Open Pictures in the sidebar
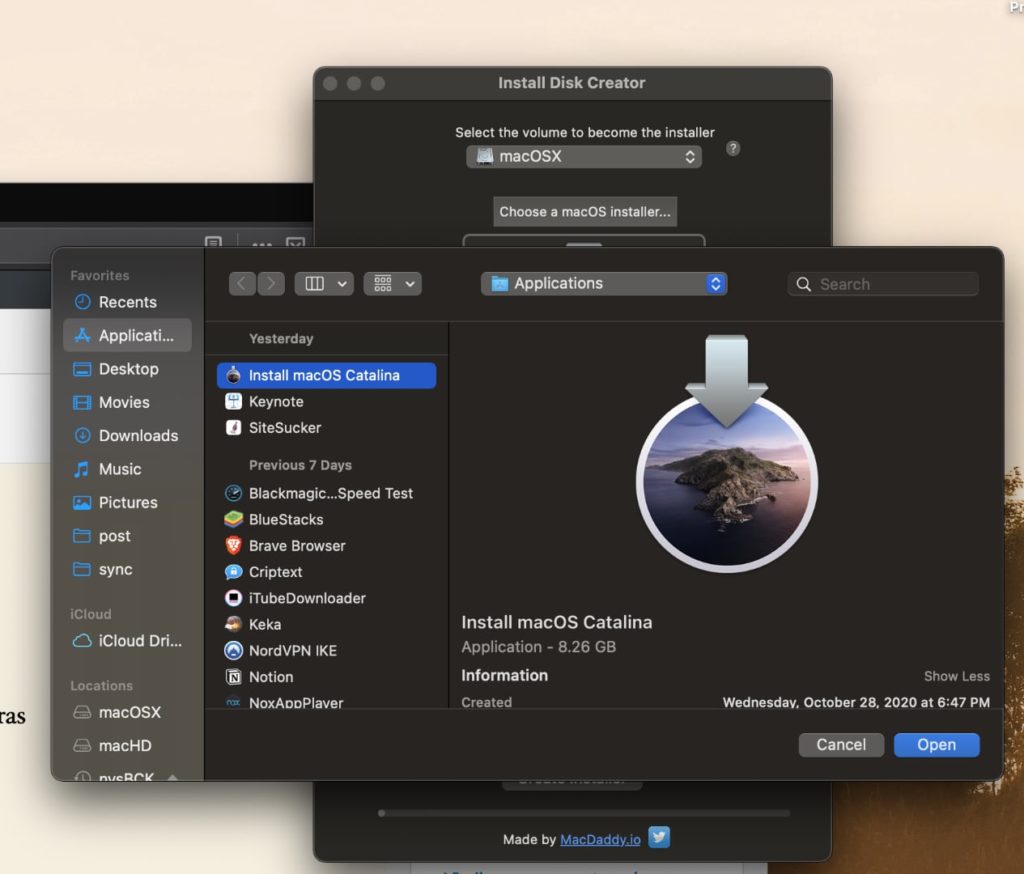Screen dimensions: 1024x874 (127, 502)
